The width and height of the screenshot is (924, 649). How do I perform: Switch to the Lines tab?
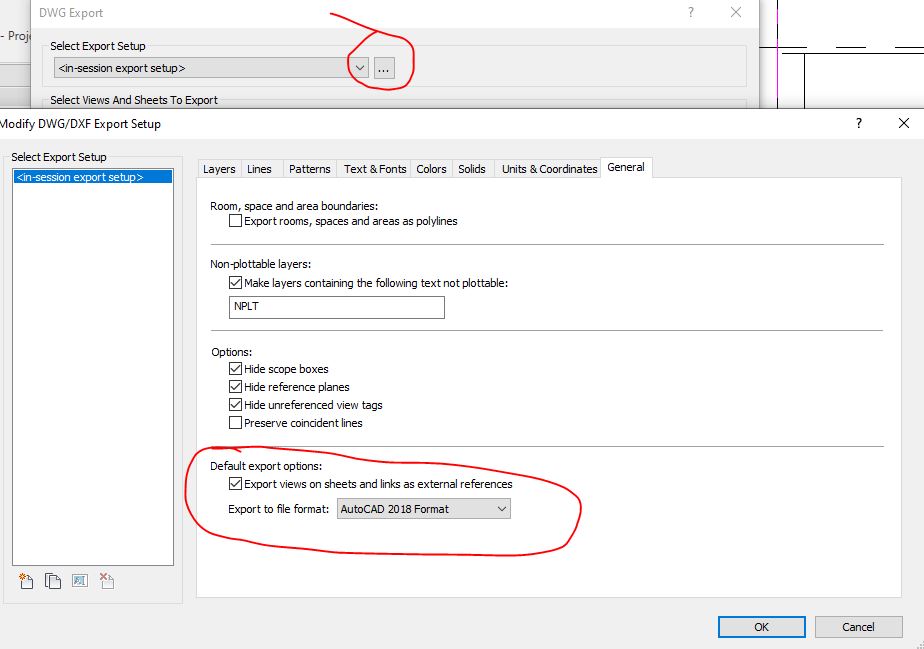(259, 169)
